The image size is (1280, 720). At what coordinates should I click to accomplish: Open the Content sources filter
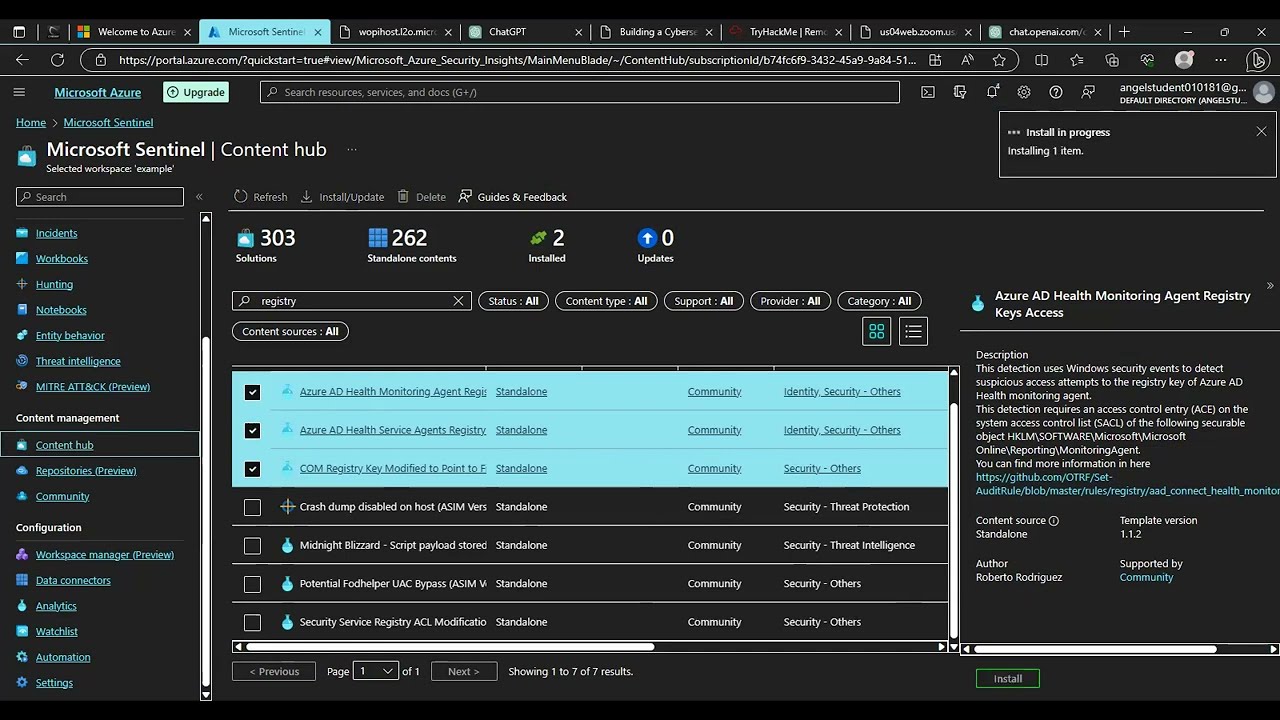[x=290, y=331]
